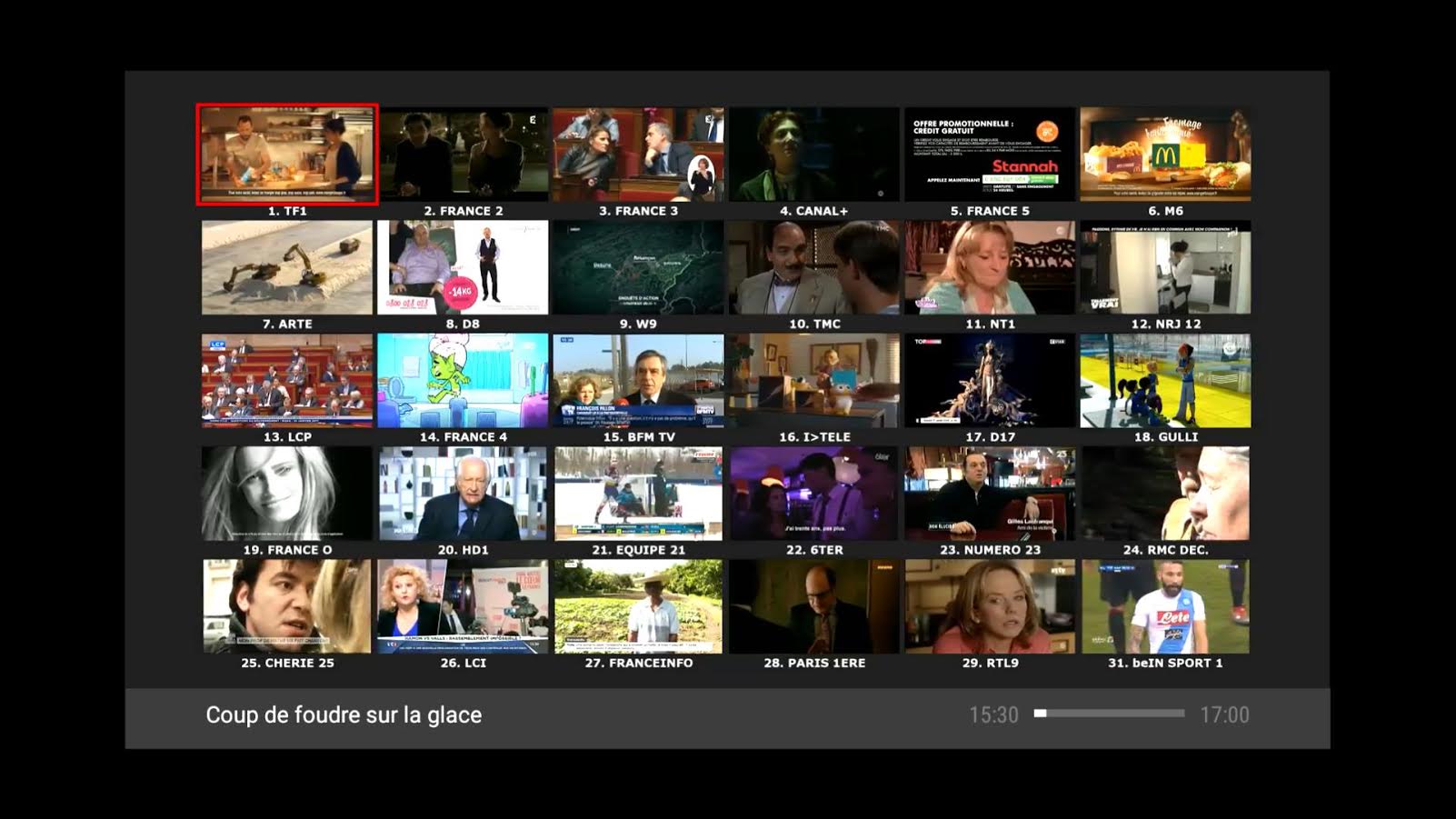
Task: Choose the LCP parliament channel thumbnail
Action: click(x=287, y=380)
